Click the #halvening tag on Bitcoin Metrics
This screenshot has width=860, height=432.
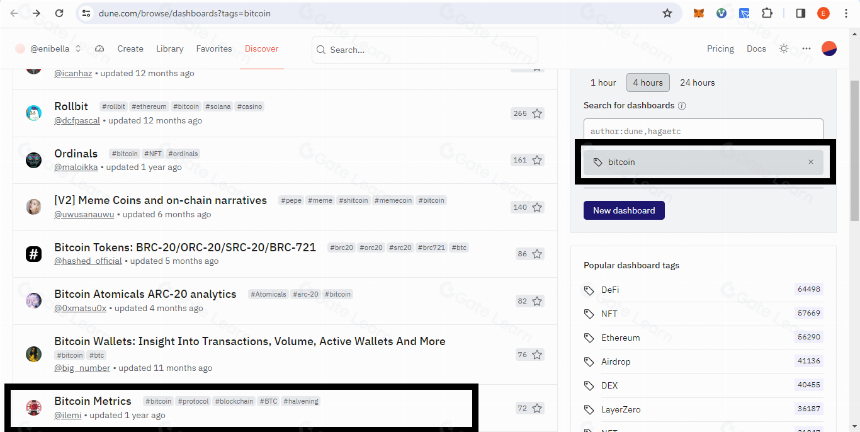tap(301, 401)
